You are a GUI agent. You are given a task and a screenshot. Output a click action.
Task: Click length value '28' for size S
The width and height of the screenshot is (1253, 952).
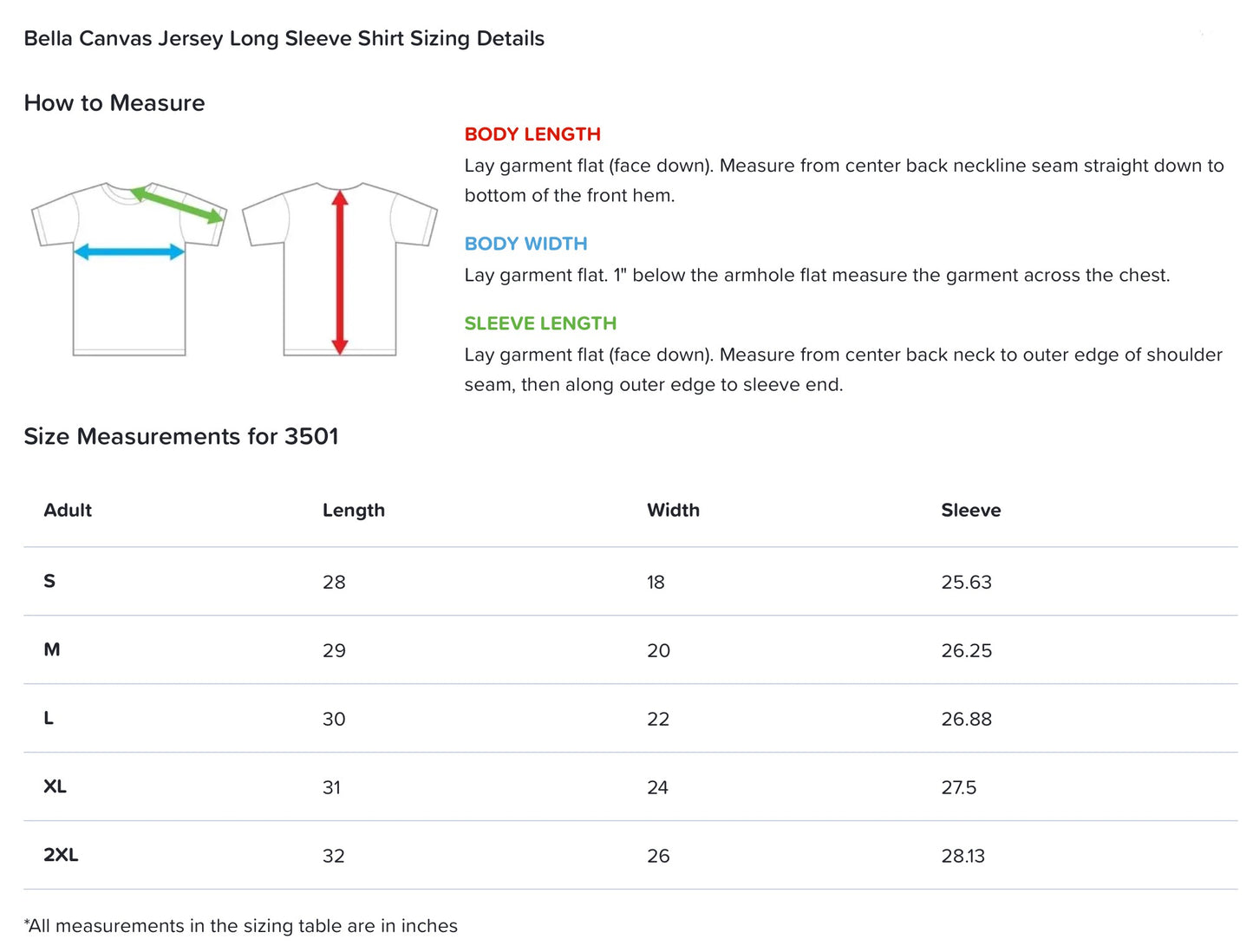tap(334, 582)
